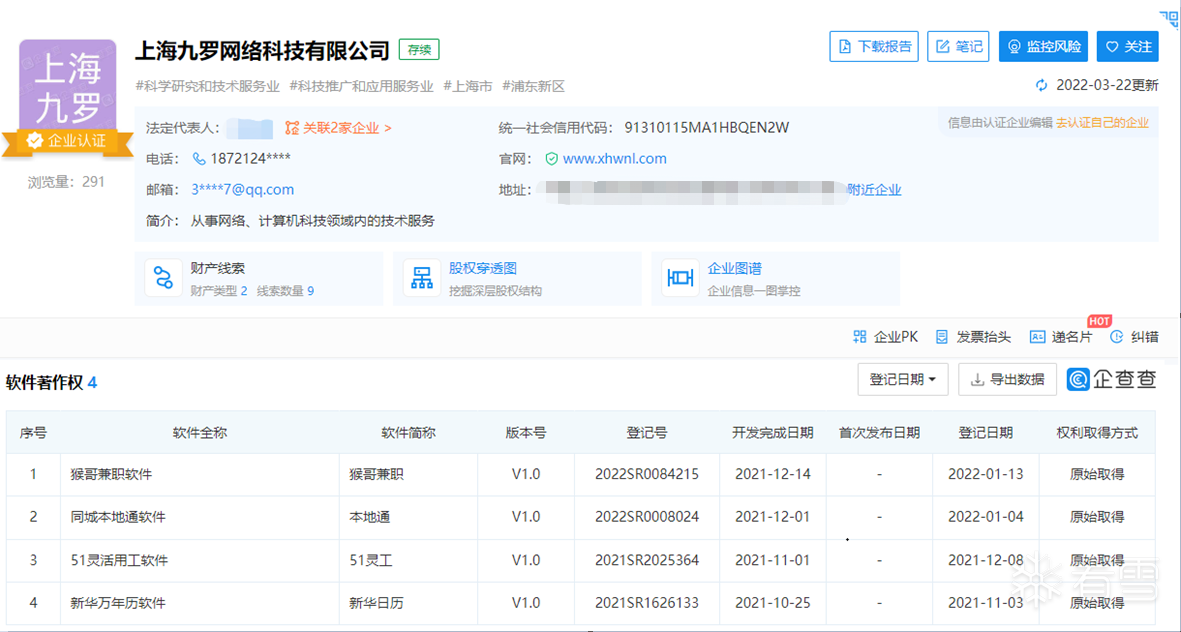1181x632 pixels.
Task: Click the 企业图谱 title link
Action: pyautogui.click(x=734, y=268)
